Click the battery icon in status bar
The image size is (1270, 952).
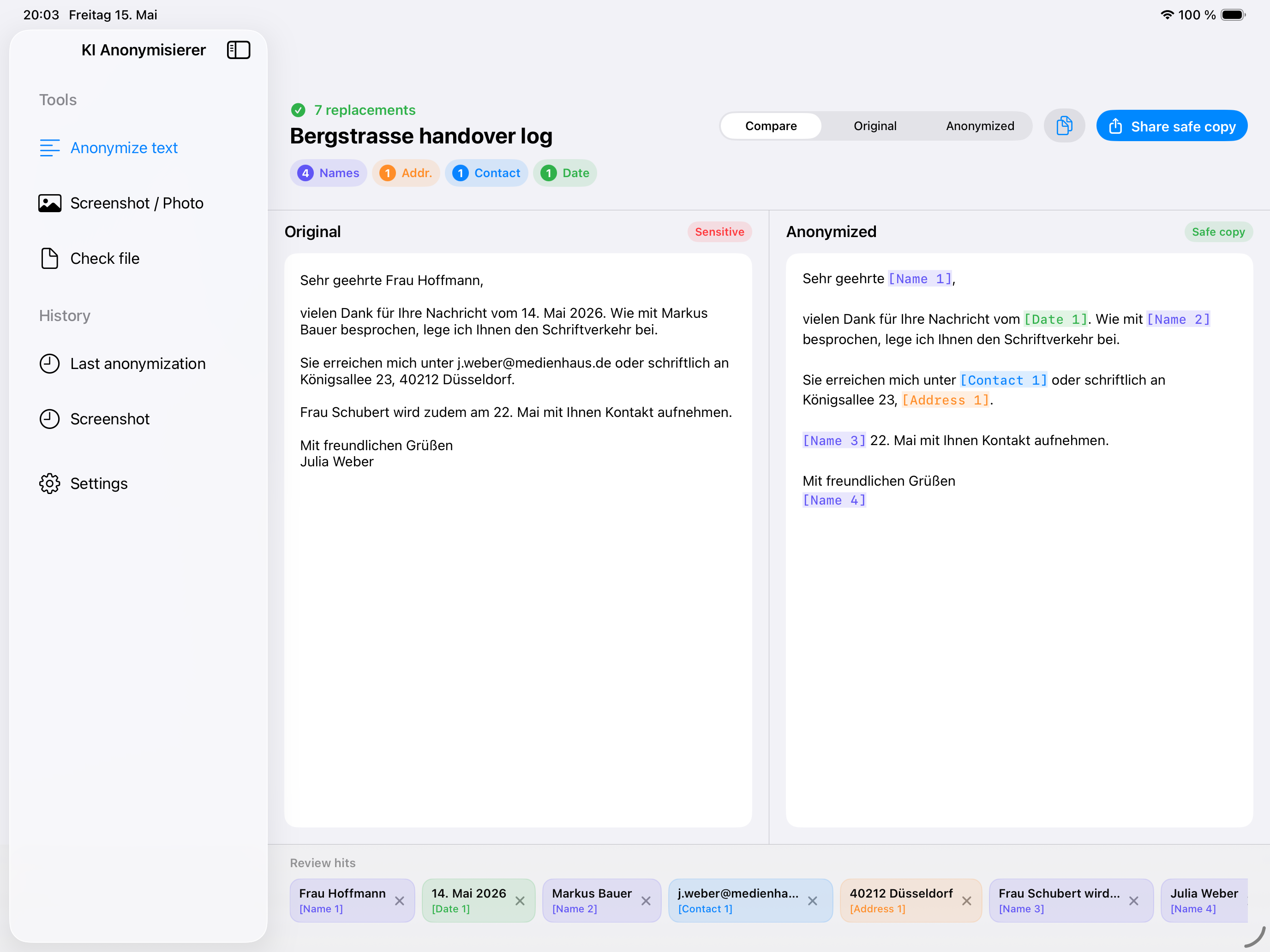coord(1233,14)
